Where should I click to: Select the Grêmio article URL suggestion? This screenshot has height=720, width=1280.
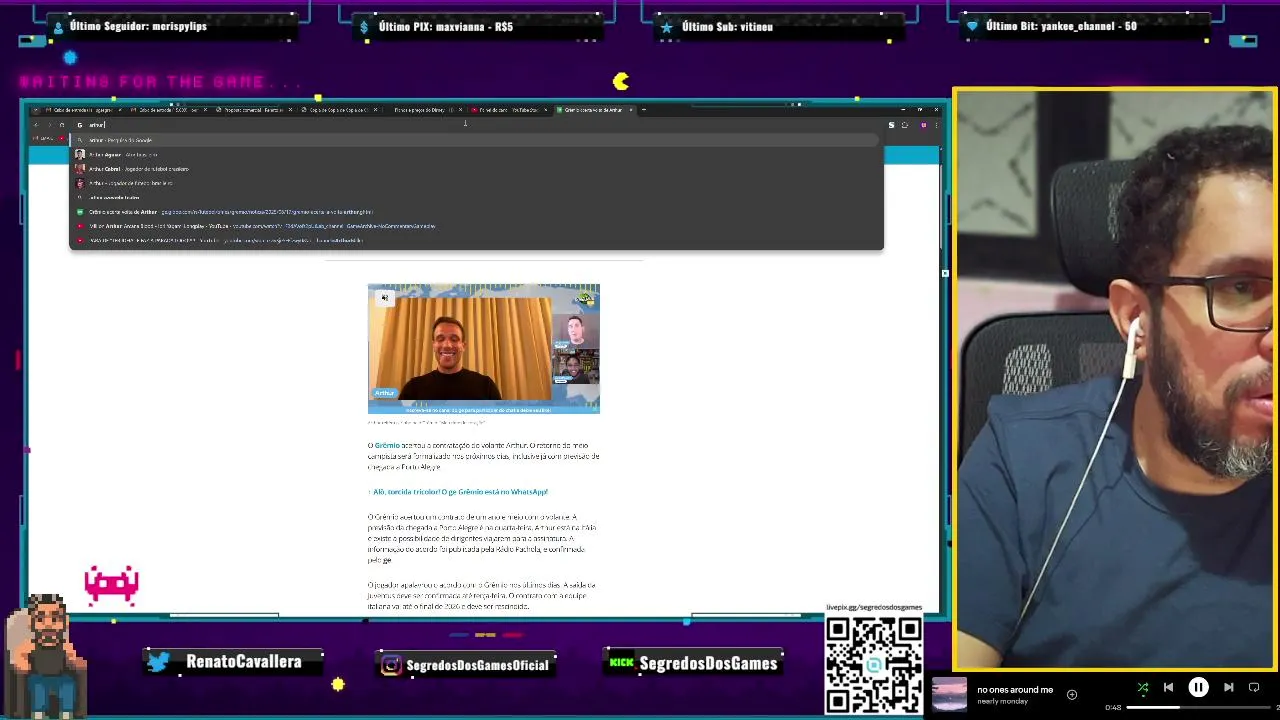[476, 212]
